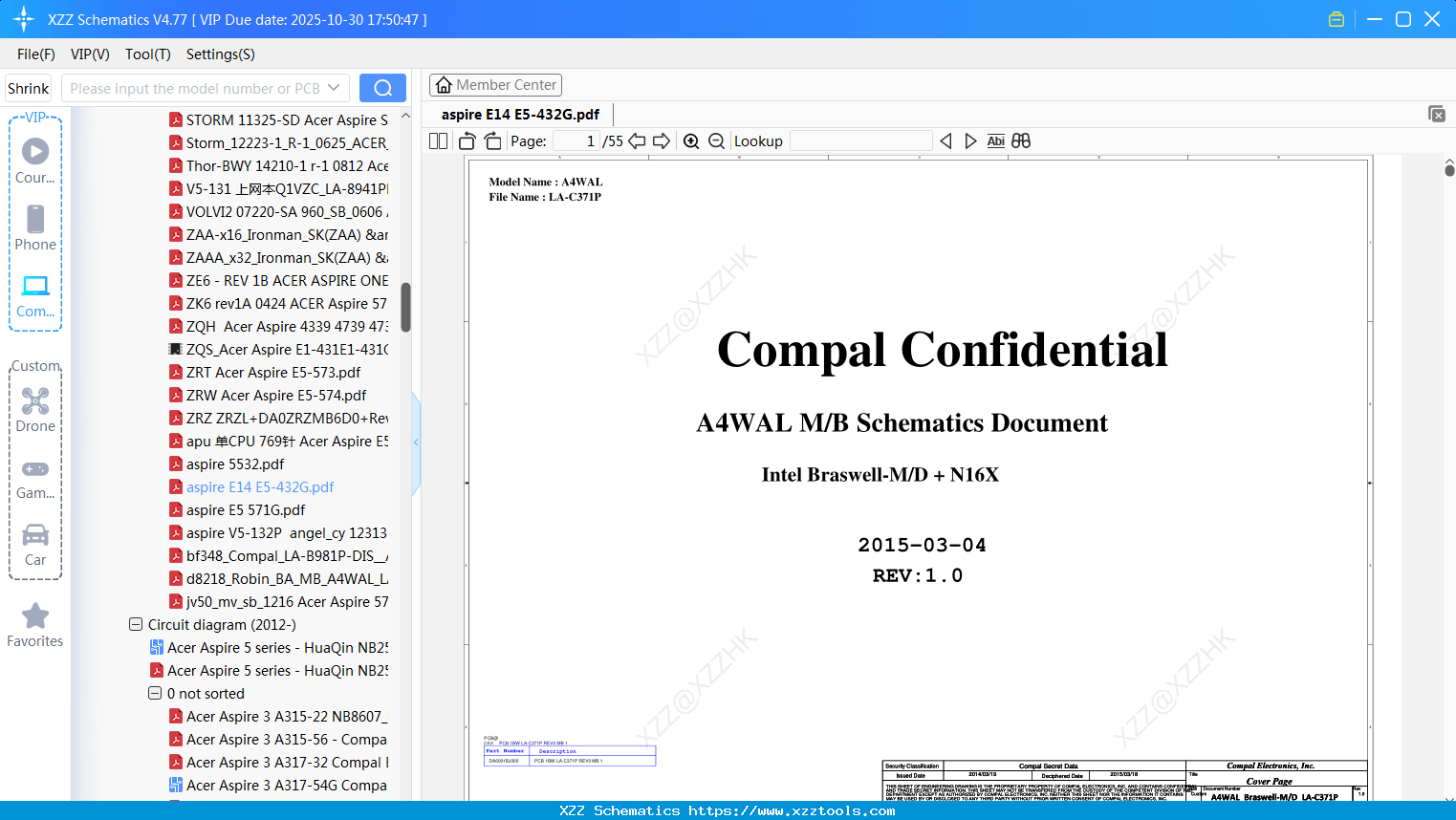
Task: Click the Lookup text field
Action: tap(861, 141)
